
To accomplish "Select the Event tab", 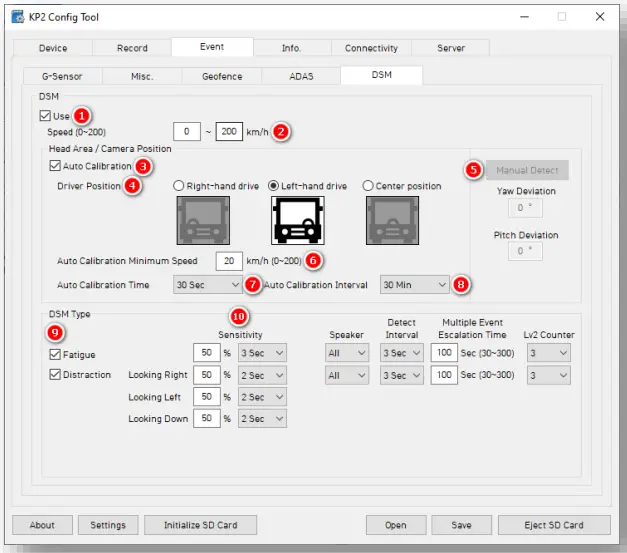I will (212, 47).
